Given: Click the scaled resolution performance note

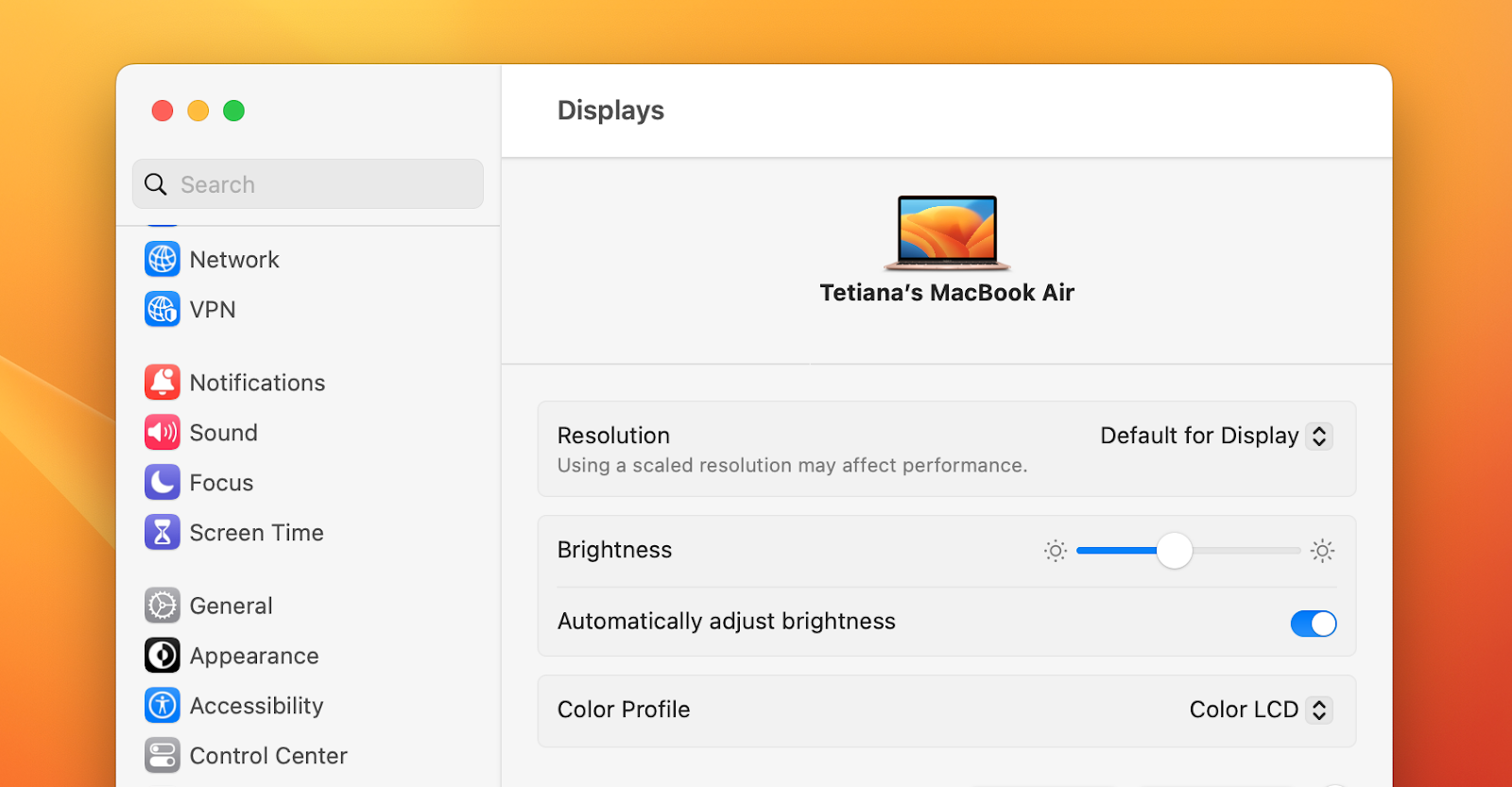Looking at the screenshot, I should point(792,466).
